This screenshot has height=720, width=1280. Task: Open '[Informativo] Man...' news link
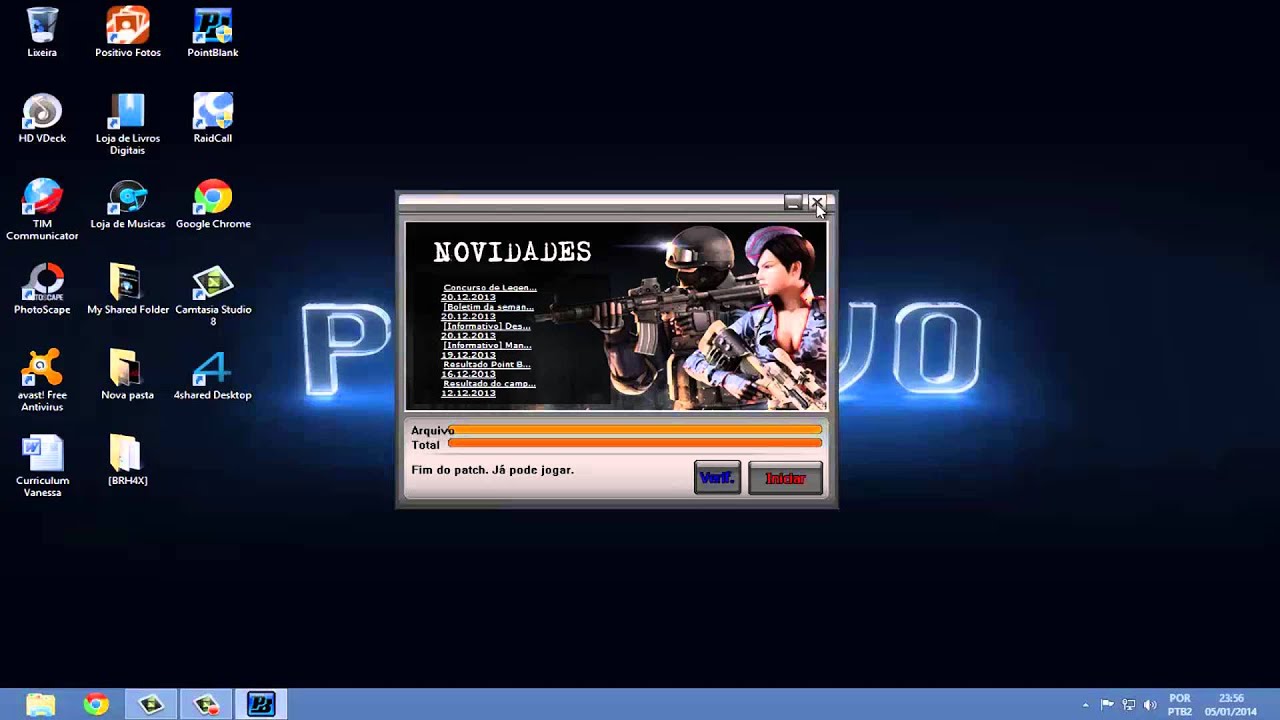[487, 345]
